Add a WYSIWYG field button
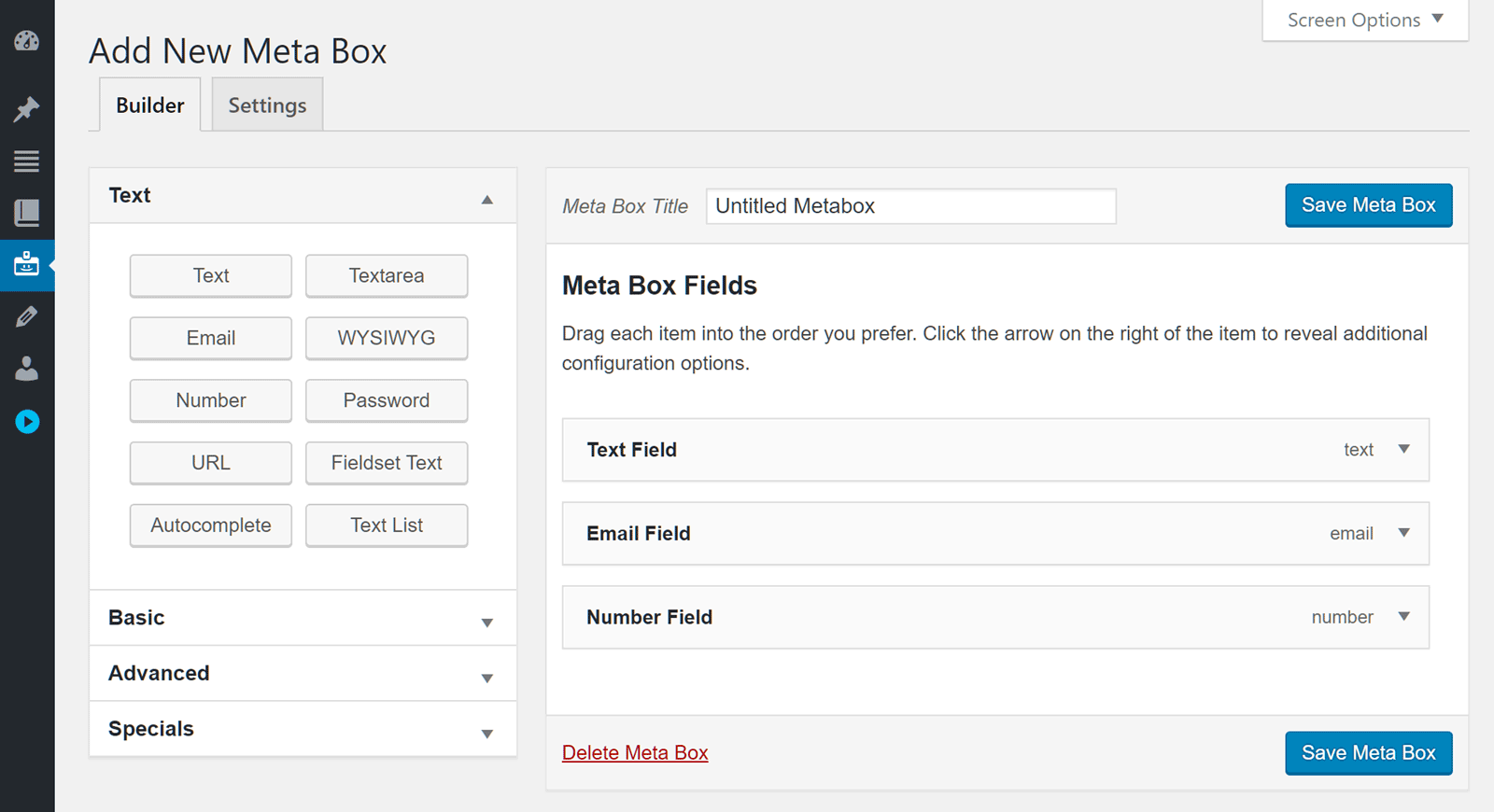Screen dimensions: 1494x812 click(x=387, y=338)
